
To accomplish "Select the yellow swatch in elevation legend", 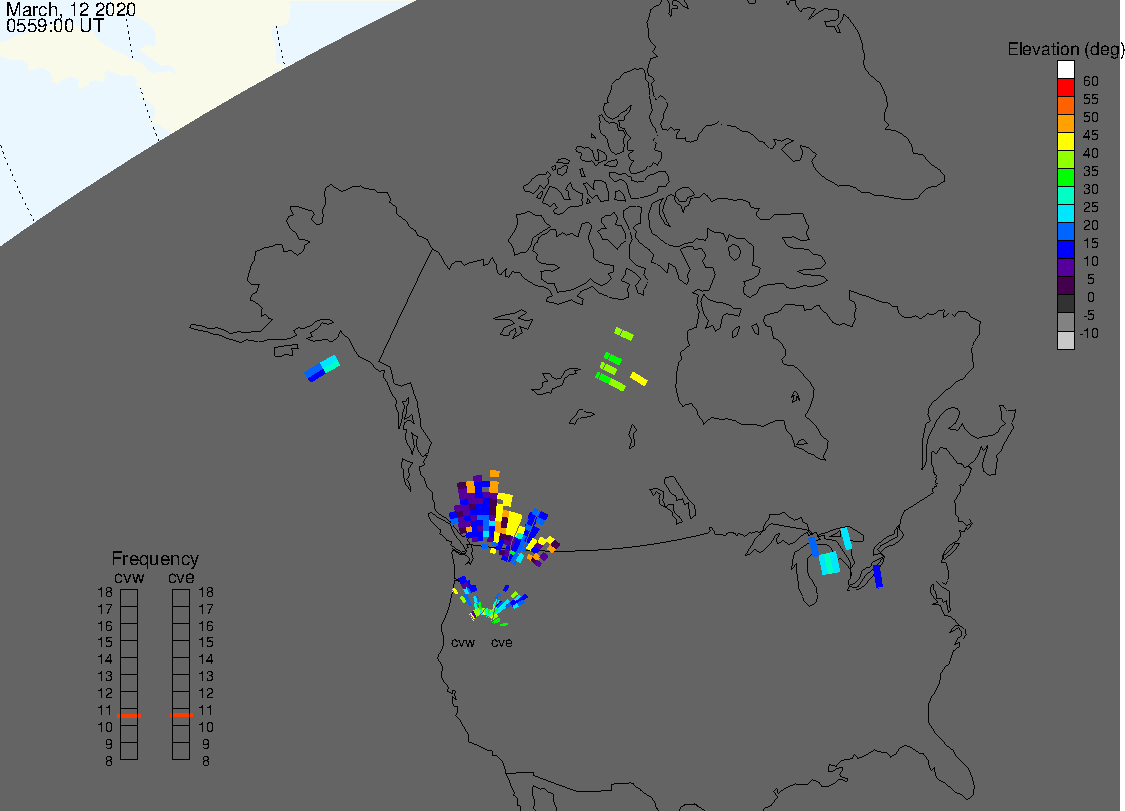I will pos(1065,141).
